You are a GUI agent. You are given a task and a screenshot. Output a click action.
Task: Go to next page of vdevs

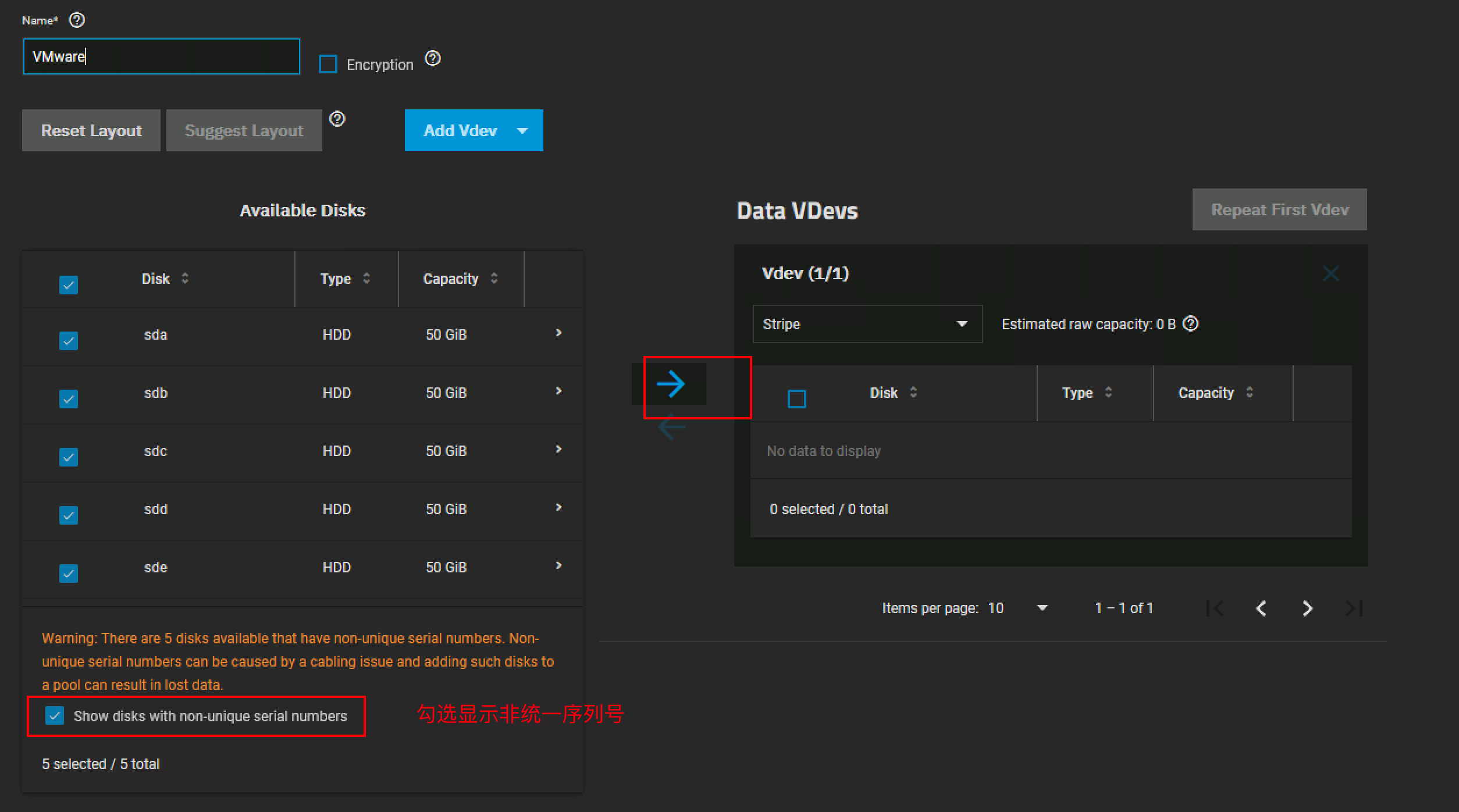(1307, 608)
